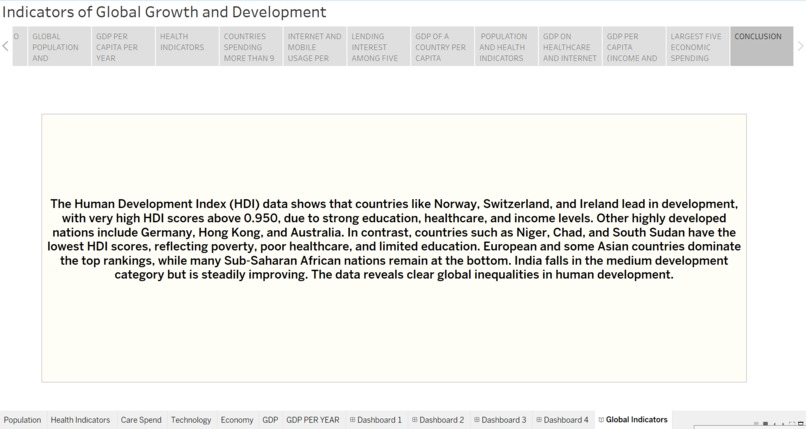Click the Indicators of Global Growth title
The width and height of the screenshot is (806, 429).
click(x=164, y=12)
